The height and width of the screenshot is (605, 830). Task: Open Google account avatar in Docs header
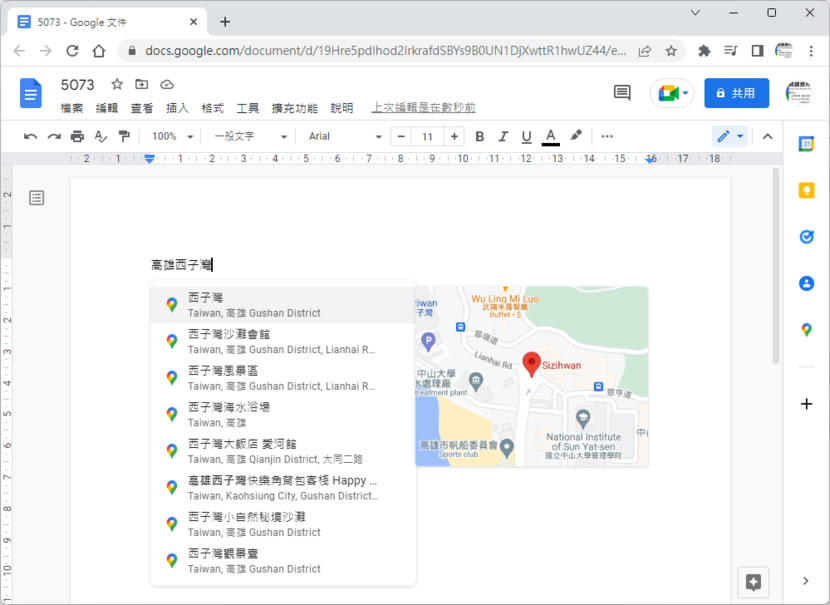point(799,93)
